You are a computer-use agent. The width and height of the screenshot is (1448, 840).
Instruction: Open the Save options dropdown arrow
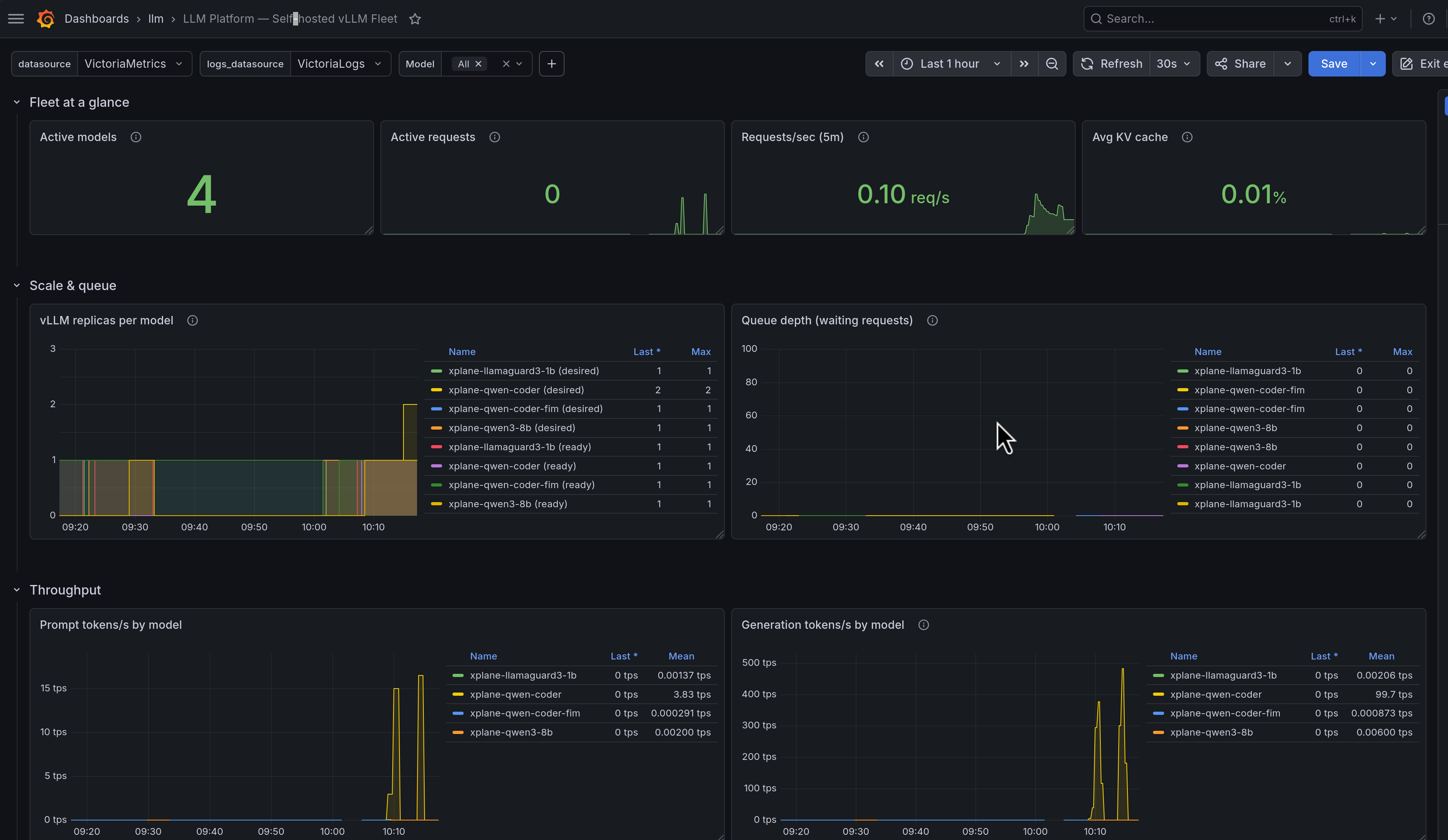click(1373, 64)
